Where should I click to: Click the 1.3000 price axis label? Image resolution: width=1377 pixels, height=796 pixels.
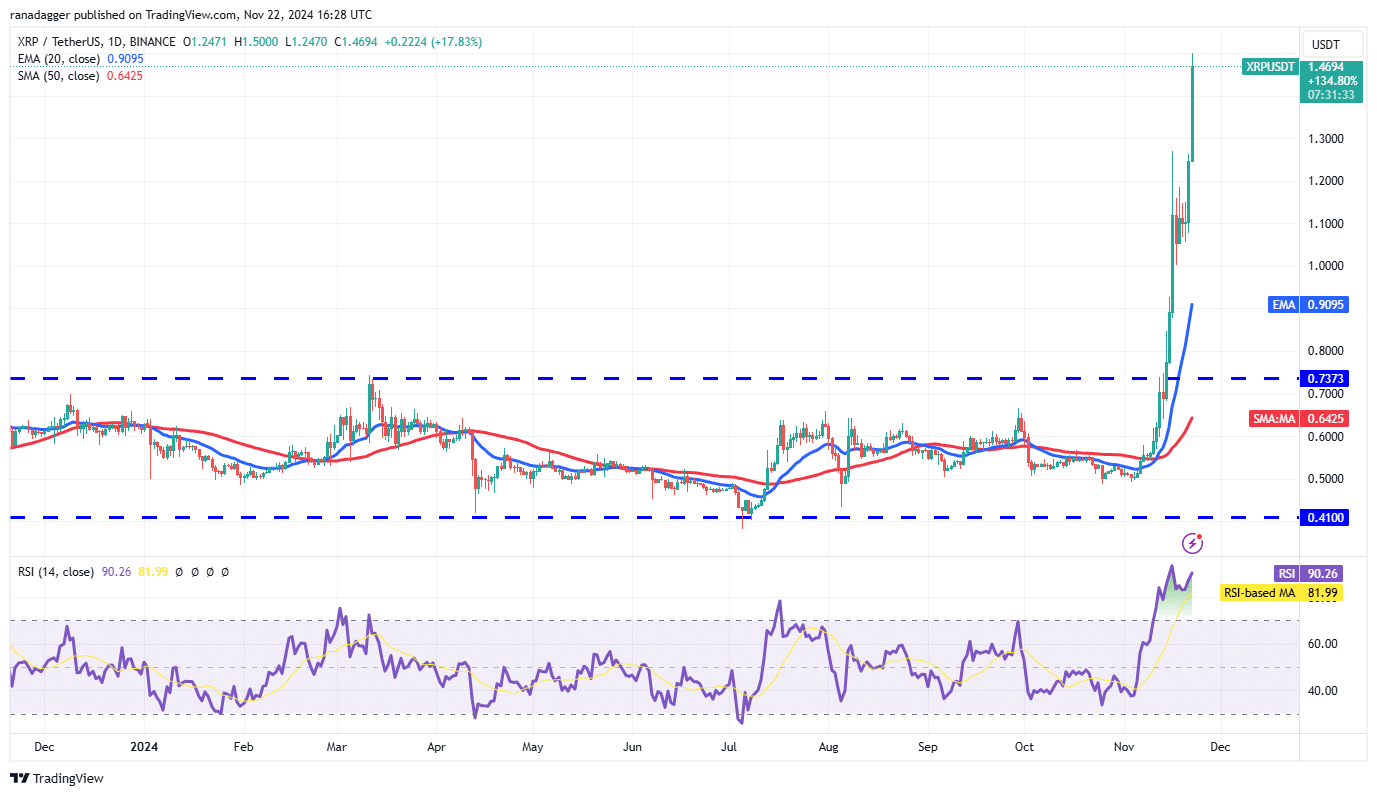[1326, 138]
